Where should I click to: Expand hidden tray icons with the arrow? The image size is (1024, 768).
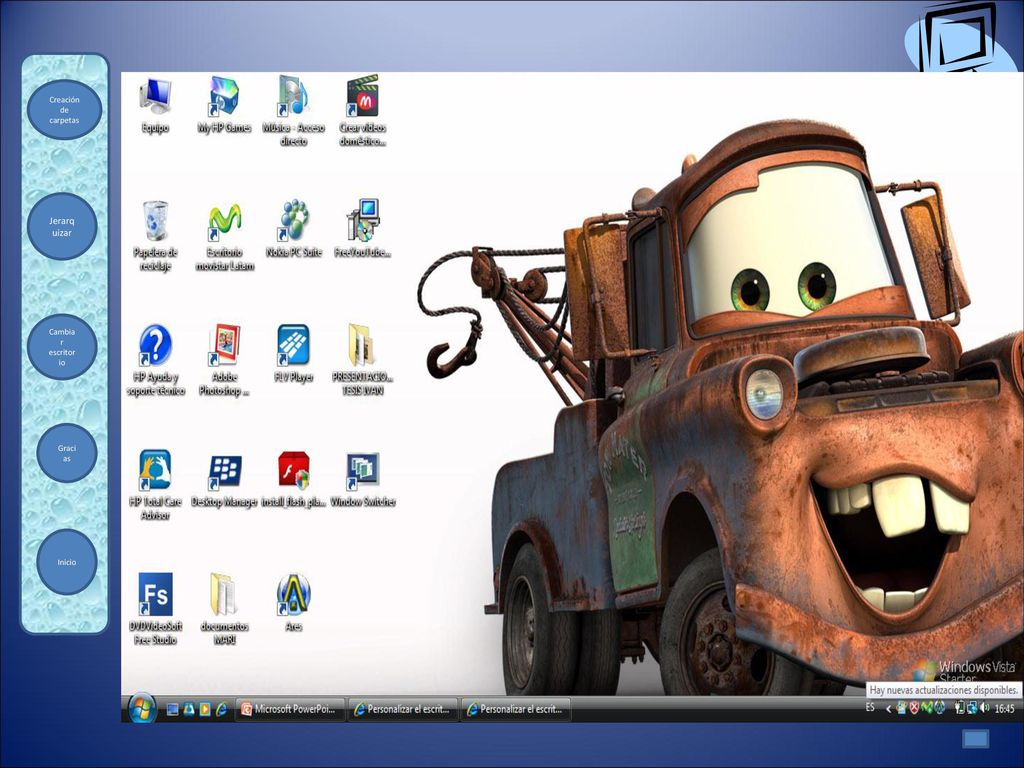pyautogui.click(x=888, y=709)
